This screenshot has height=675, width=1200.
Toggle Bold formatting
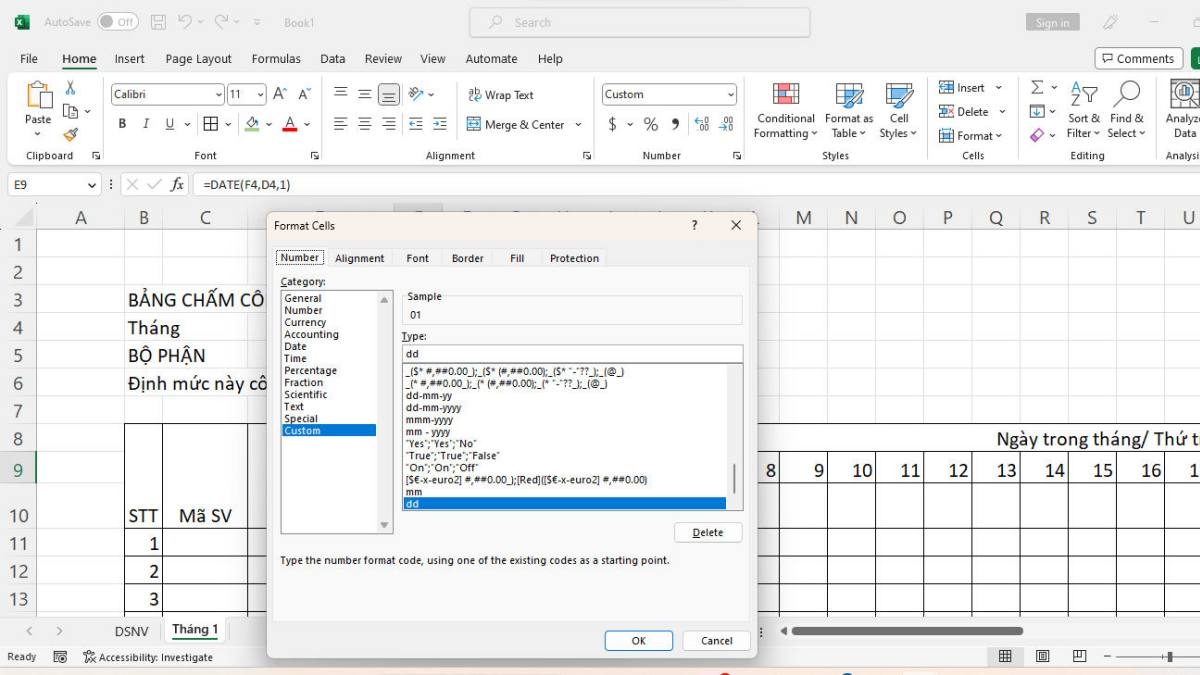click(122, 124)
